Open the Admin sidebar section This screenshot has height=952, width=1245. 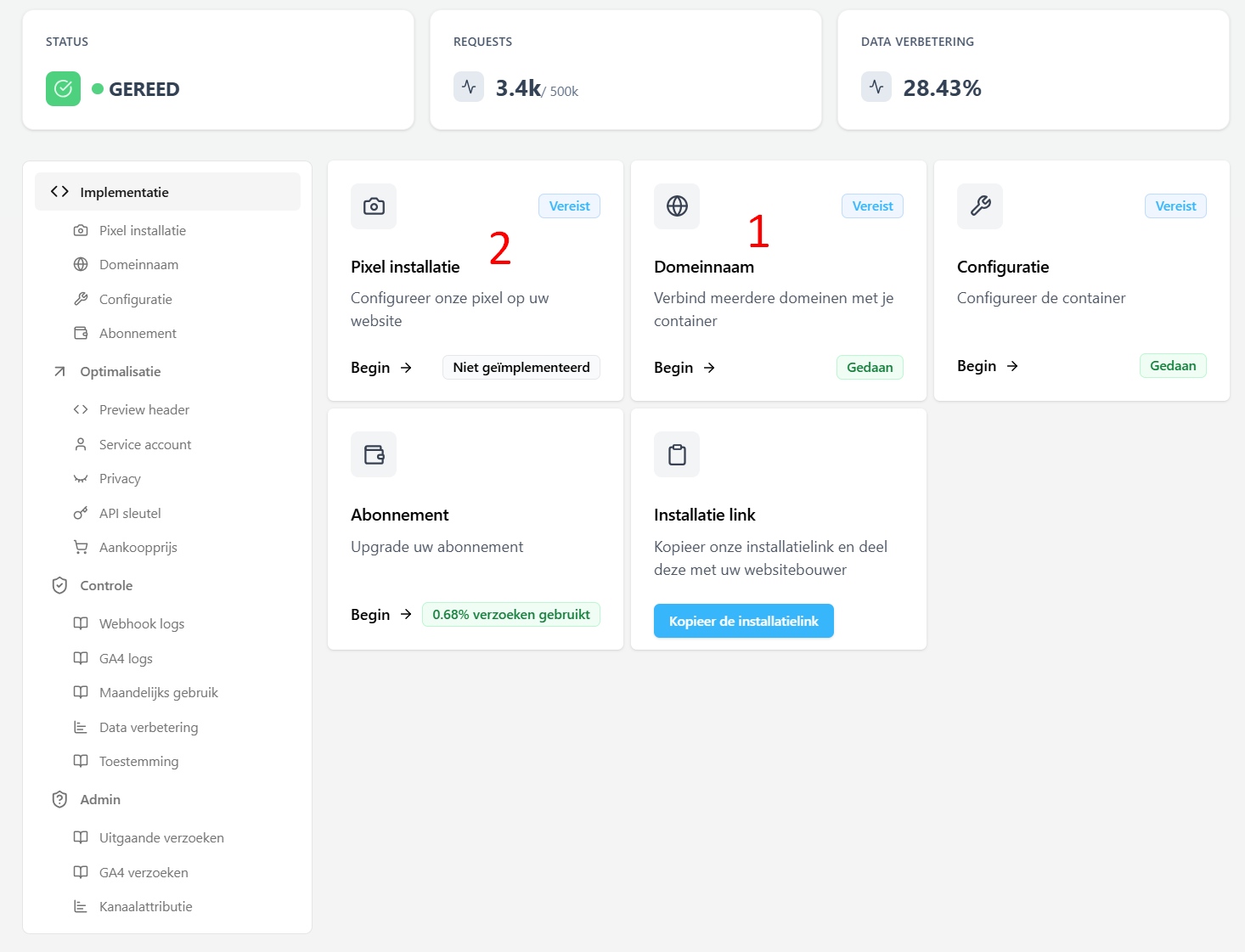coord(100,800)
